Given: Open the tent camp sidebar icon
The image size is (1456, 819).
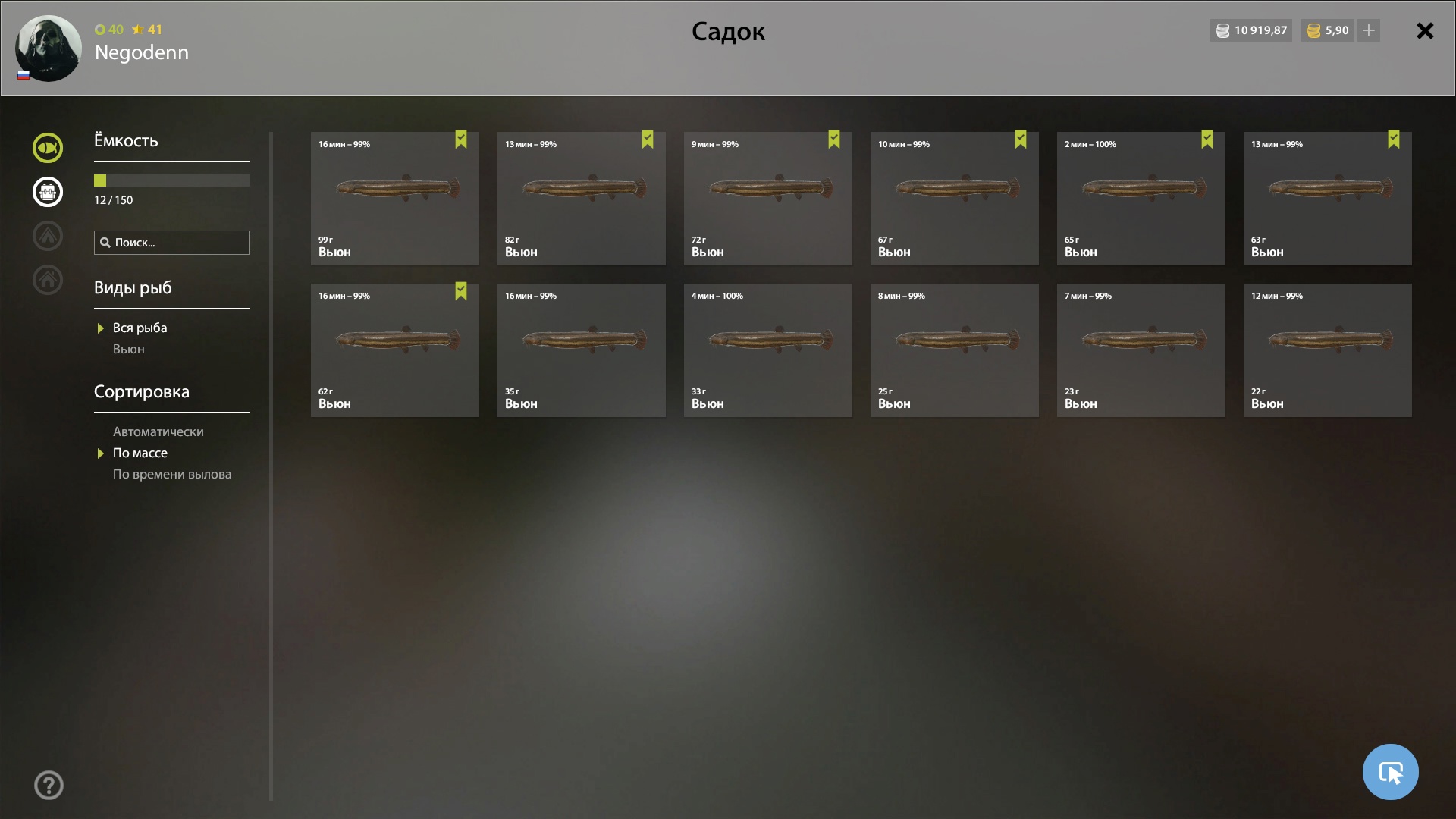Looking at the screenshot, I should (x=48, y=236).
